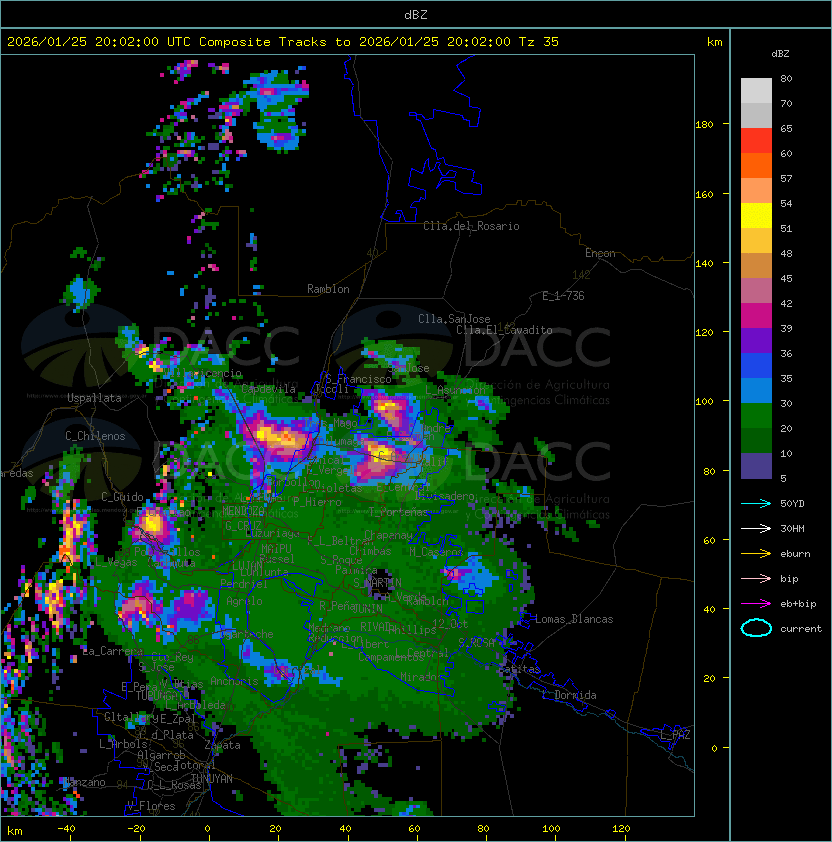Pick the slate-purple swatch between 10 and 5
The width and height of the screenshot is (832, 842).
coord(756,466)
